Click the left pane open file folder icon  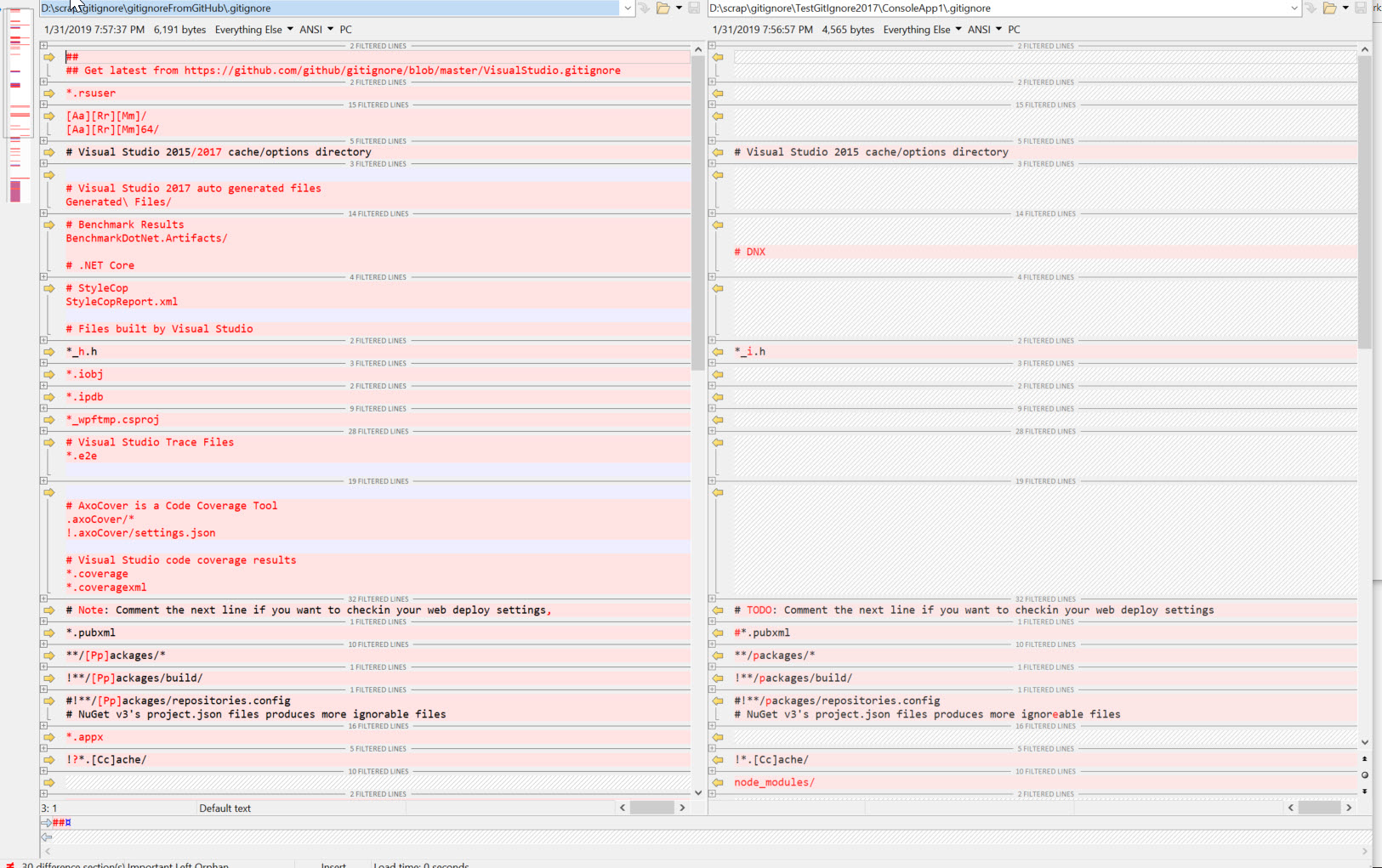coord(663,9)
